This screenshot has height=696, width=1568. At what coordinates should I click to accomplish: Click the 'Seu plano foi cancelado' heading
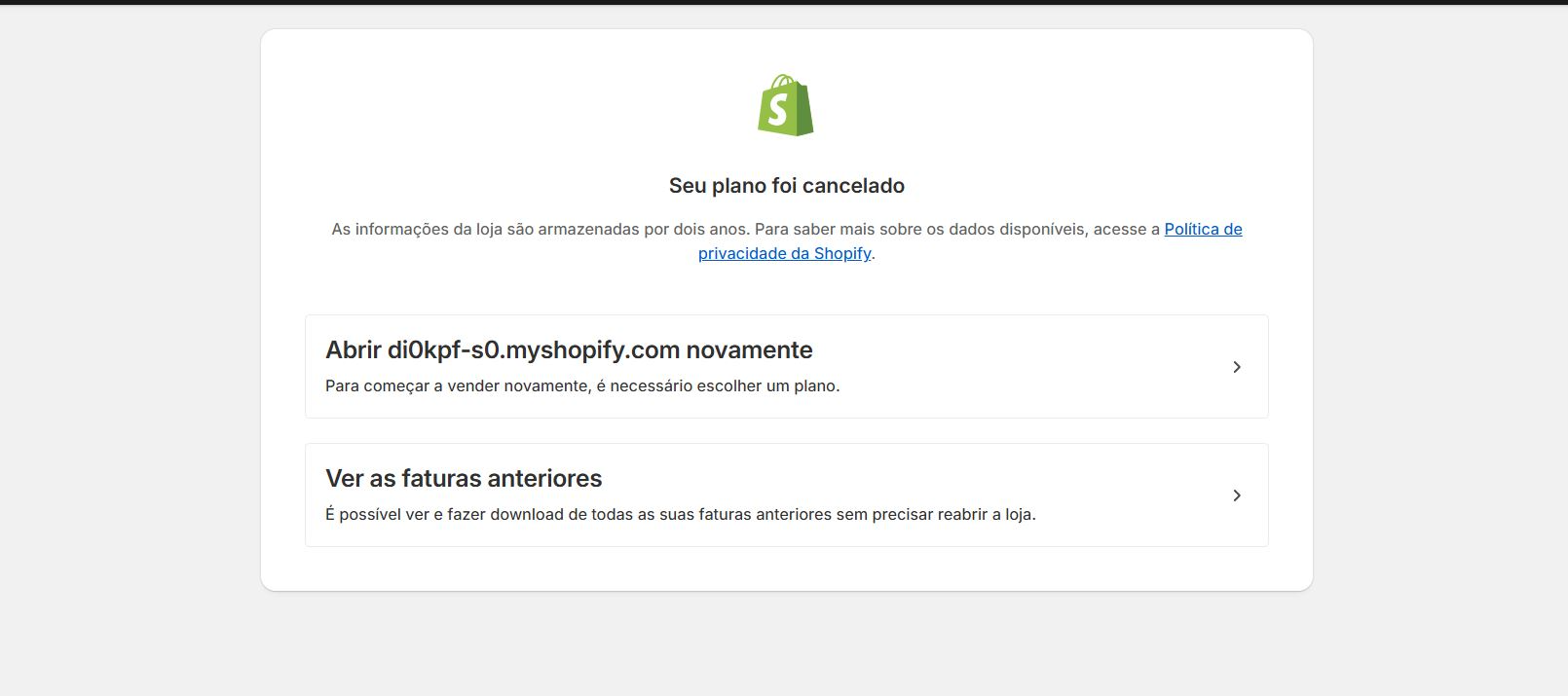pos(787,186)
